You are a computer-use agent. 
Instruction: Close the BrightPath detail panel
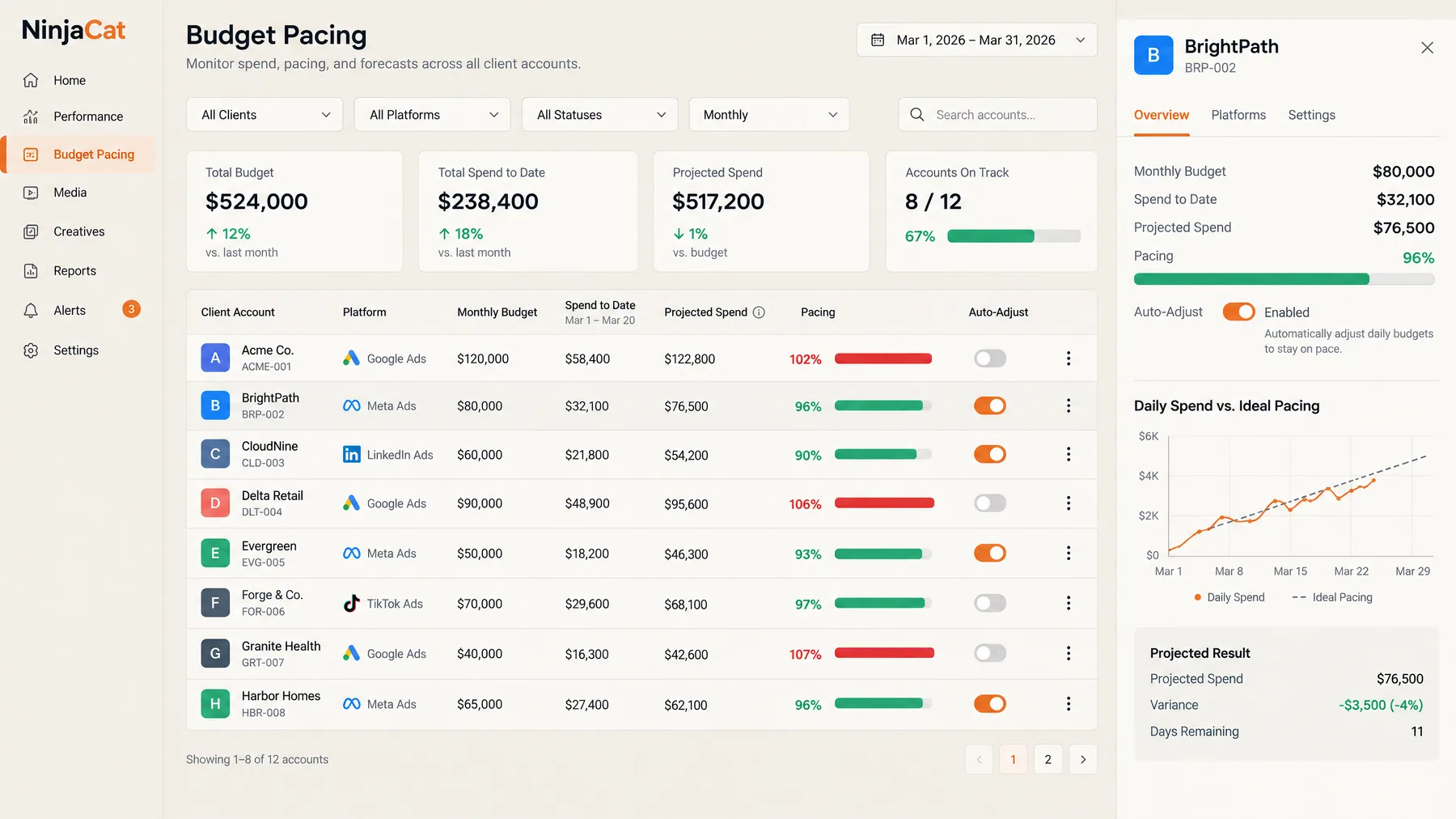pyautogui.click(x=1427, y=48)
